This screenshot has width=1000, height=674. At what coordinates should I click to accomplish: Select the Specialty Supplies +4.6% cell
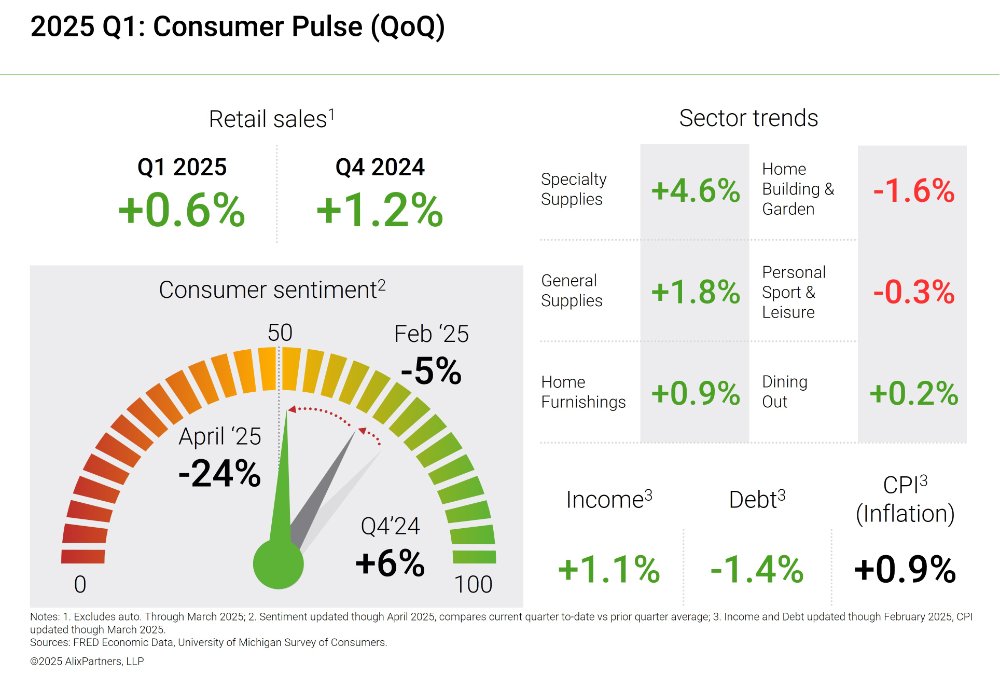(695, 190)
